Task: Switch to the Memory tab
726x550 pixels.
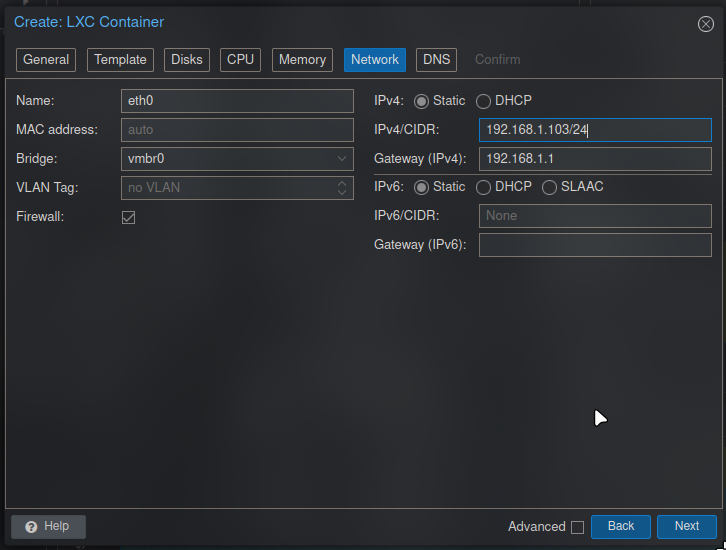Action: tap(302, 60)
